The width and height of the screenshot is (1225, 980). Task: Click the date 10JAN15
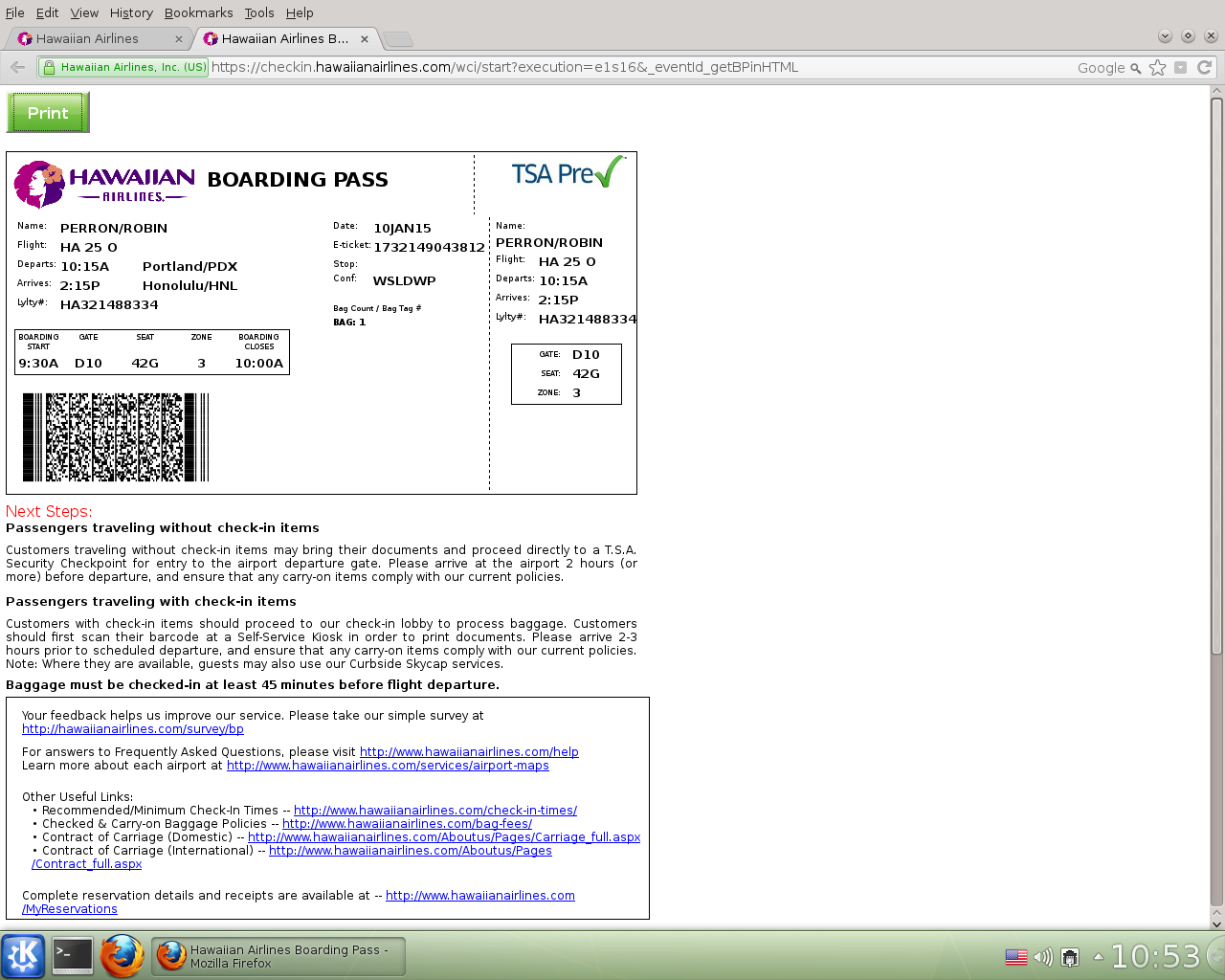click(402, 229)
